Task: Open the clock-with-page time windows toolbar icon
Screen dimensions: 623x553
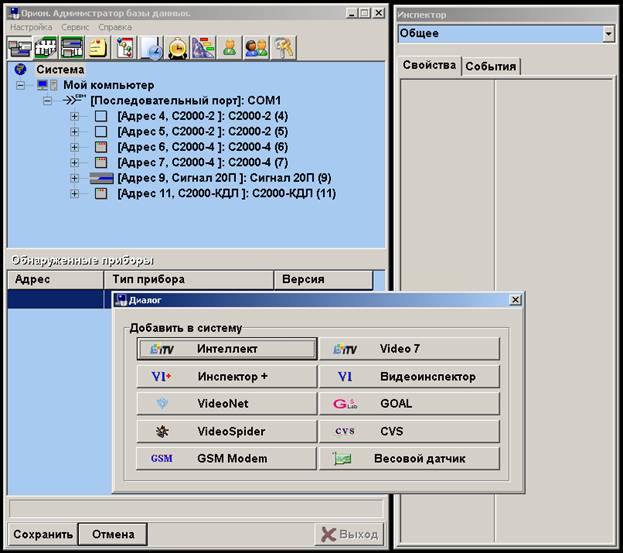Action: tap(151, 46)
